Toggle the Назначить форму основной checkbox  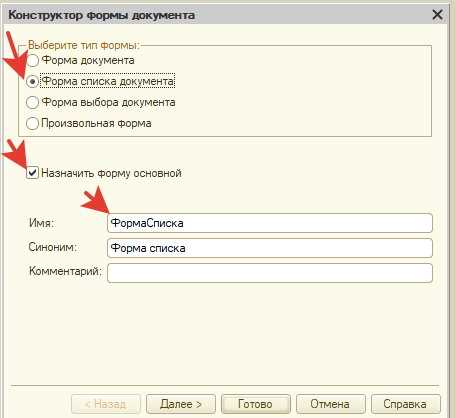click(32, 173)
